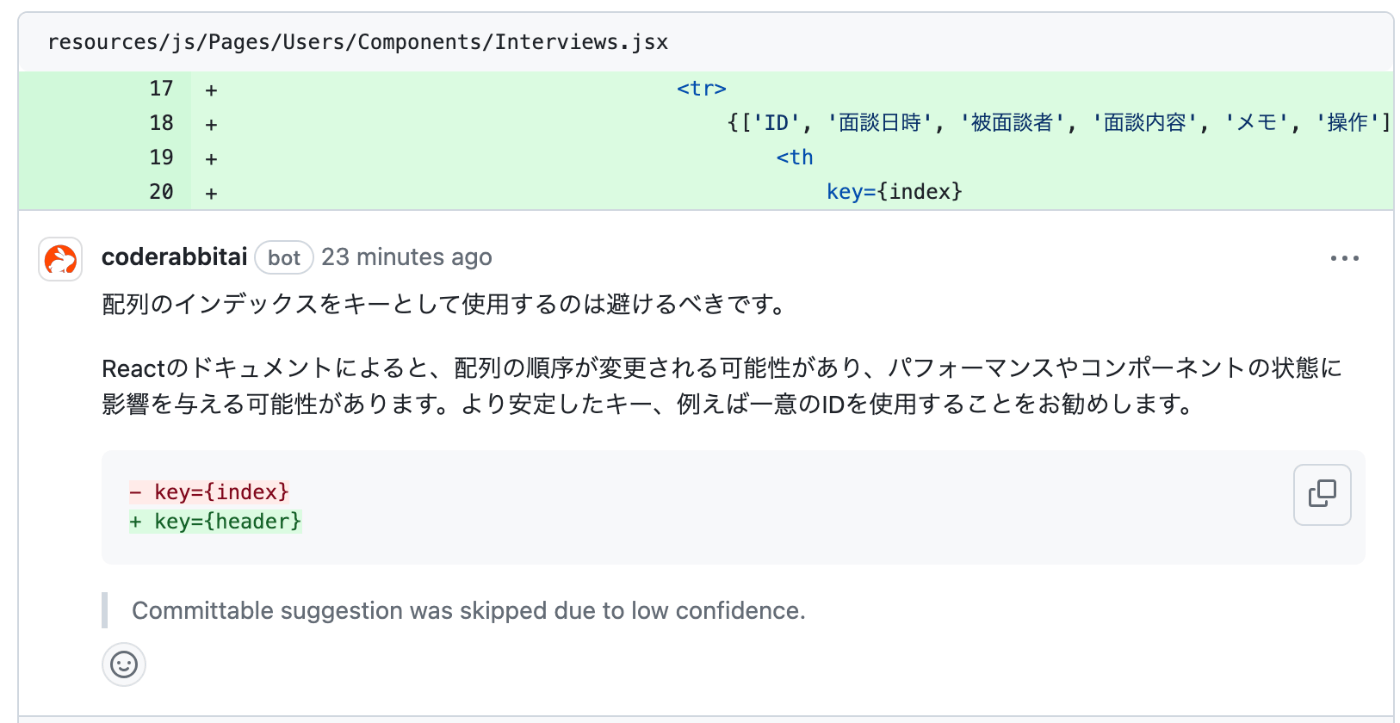The image size is (1400, 723).
Task: Click the coderabbitai rabbit avatar icon
Action: point(60,260)
